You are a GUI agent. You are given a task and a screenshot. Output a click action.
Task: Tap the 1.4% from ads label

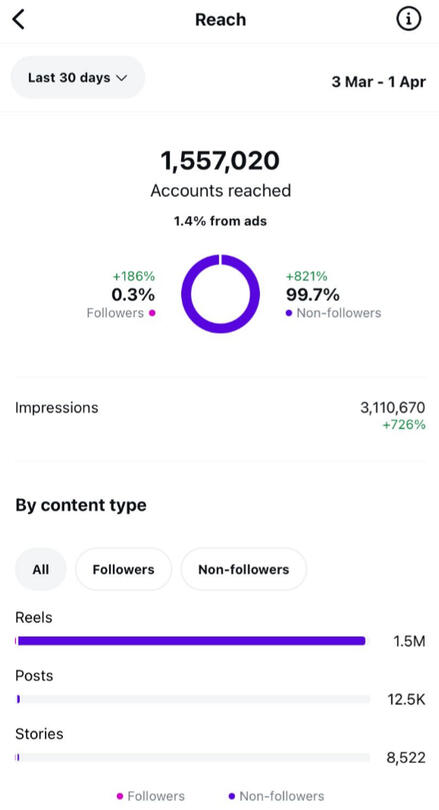click(220, 221)
